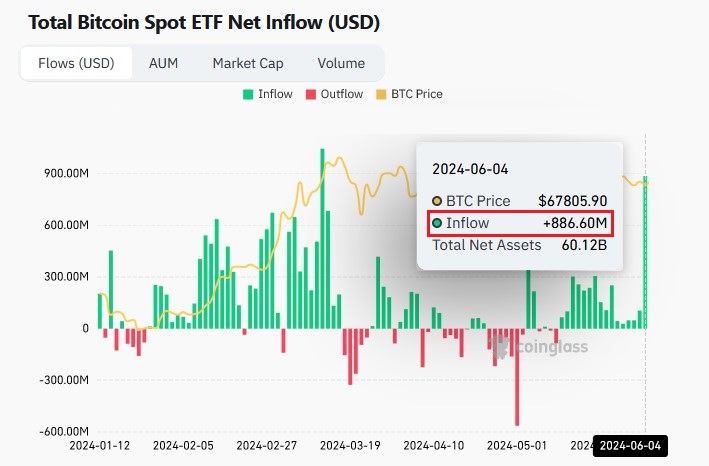Click the +886.60M inflow value
This screenshot has width=709, height=466.
point(574,222)
